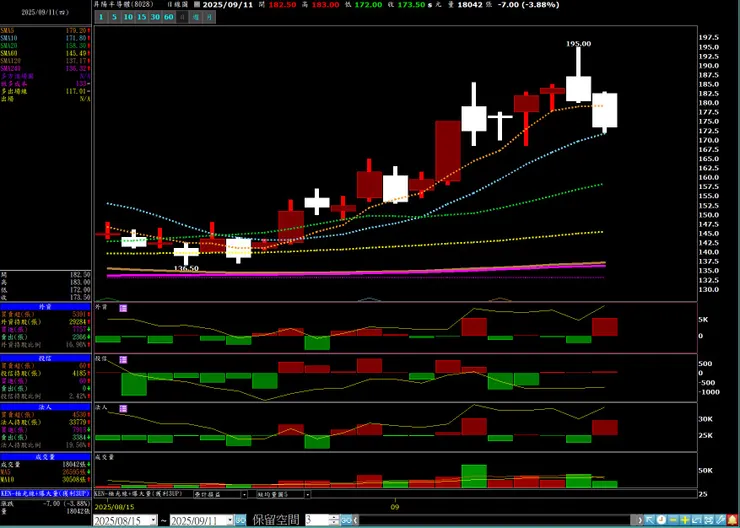Image resolution: width=740 pixels, height=528 pixels.
Task: Select the 15-minute timeframe tab
Action: point(142,17)
